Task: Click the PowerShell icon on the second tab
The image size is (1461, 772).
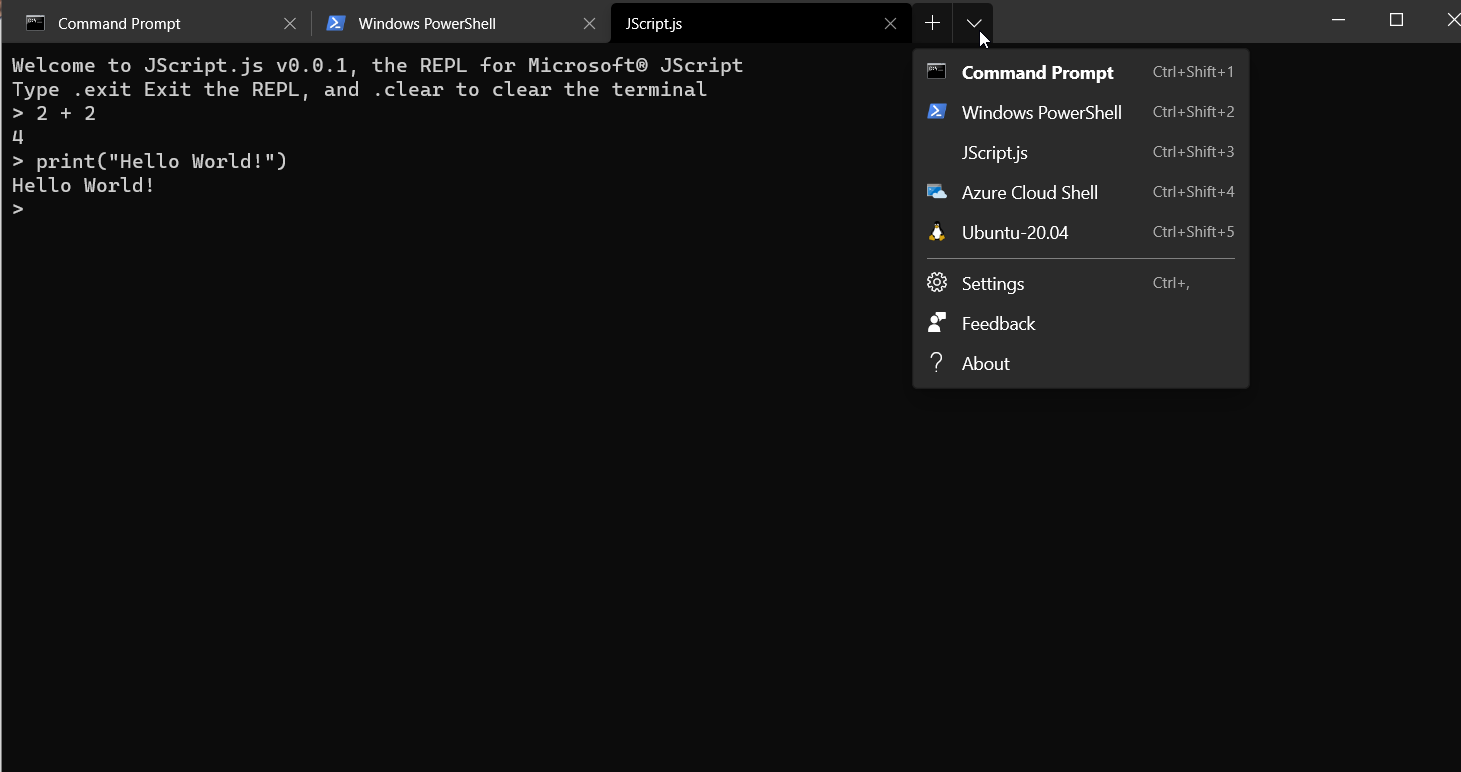Action: pyautogui.click(x=336, y=22)
